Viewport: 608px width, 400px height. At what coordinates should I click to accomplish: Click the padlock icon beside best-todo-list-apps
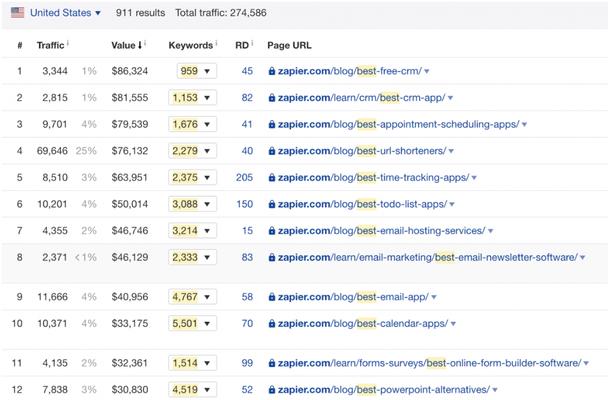[x=272, y=204]
